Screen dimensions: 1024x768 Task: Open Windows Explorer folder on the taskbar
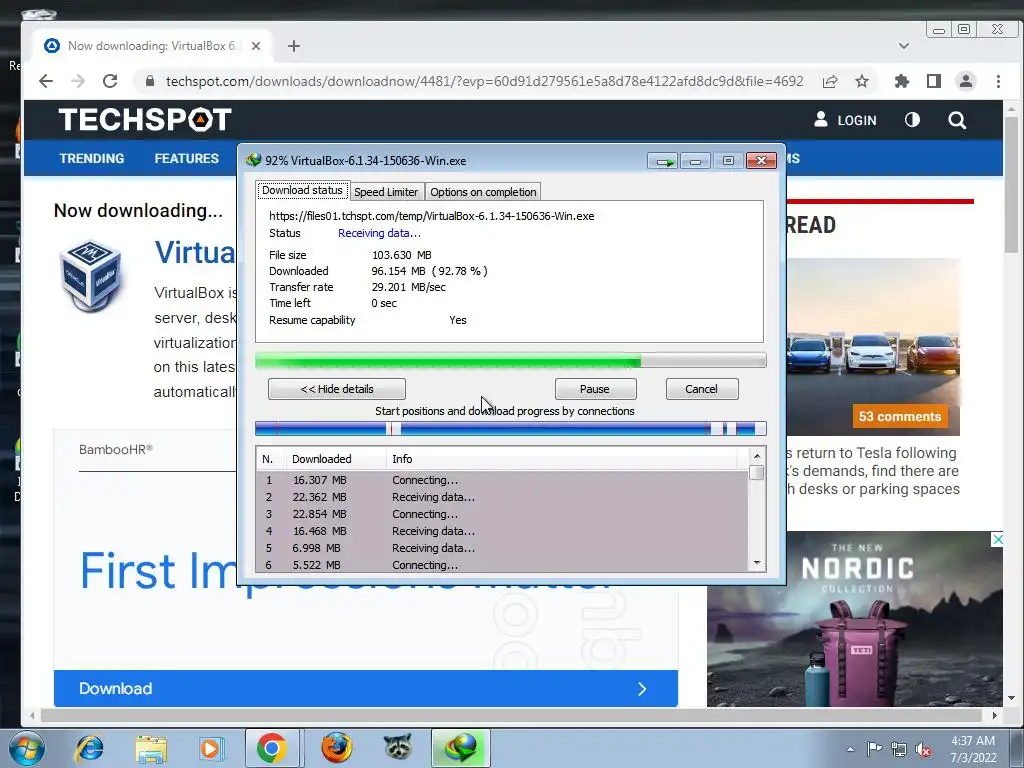click(x=151, y=749)
